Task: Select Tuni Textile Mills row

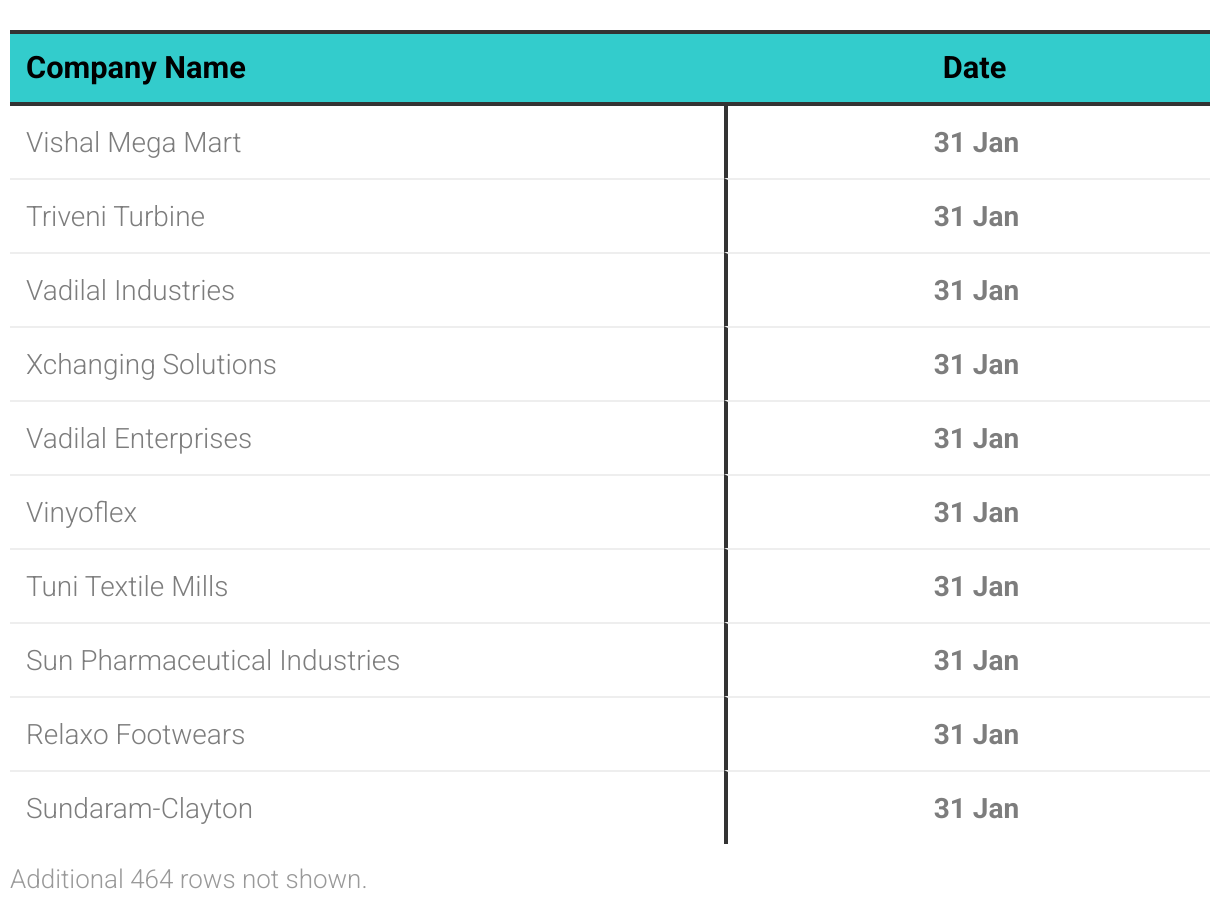Action: pos(127,587)
